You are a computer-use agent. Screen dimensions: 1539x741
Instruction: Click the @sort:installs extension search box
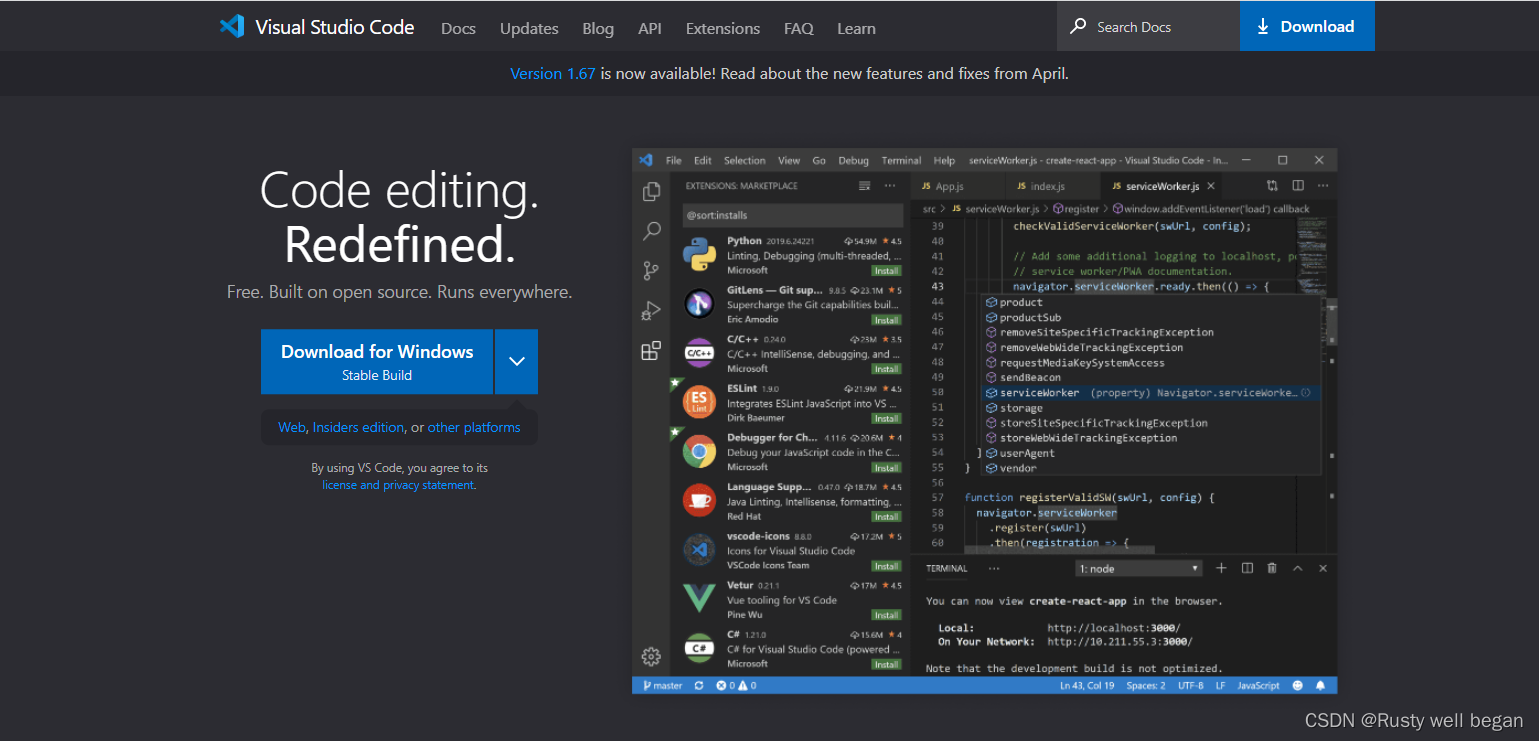(x=792, y=215)
